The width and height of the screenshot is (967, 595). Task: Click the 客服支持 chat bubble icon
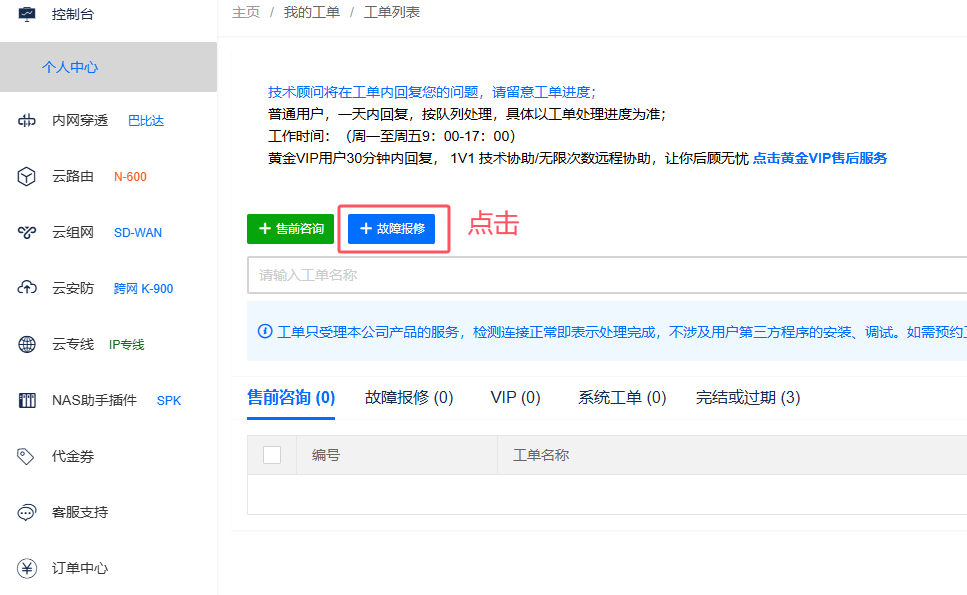tap(27, 513)
